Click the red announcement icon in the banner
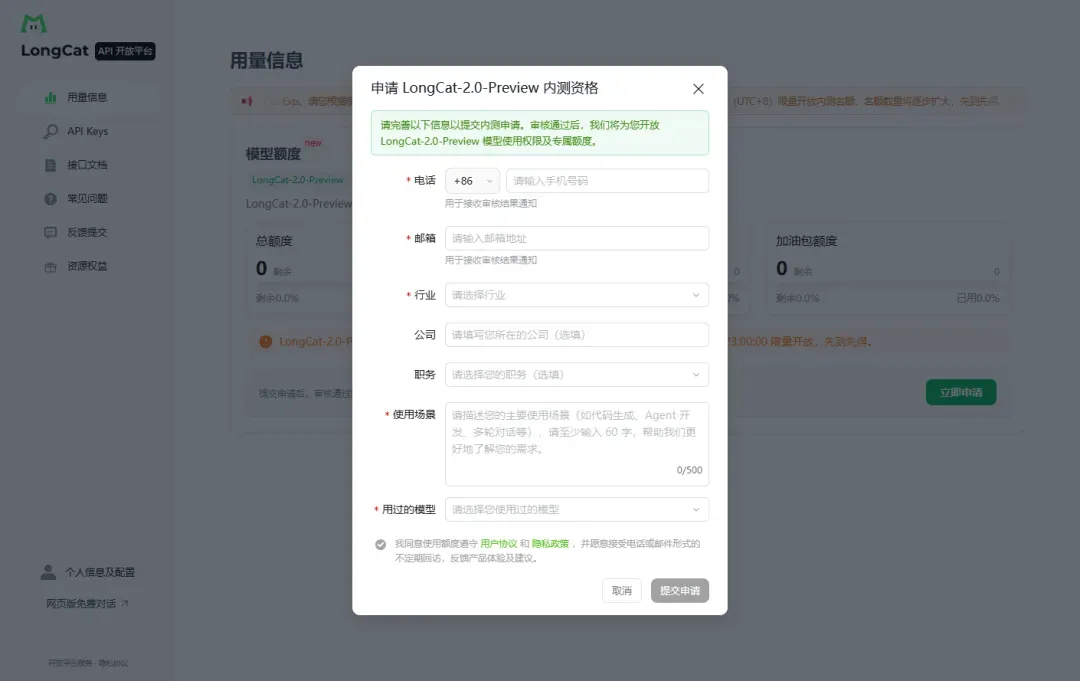This screenshot has width=1080, height=681. [247, 101]
